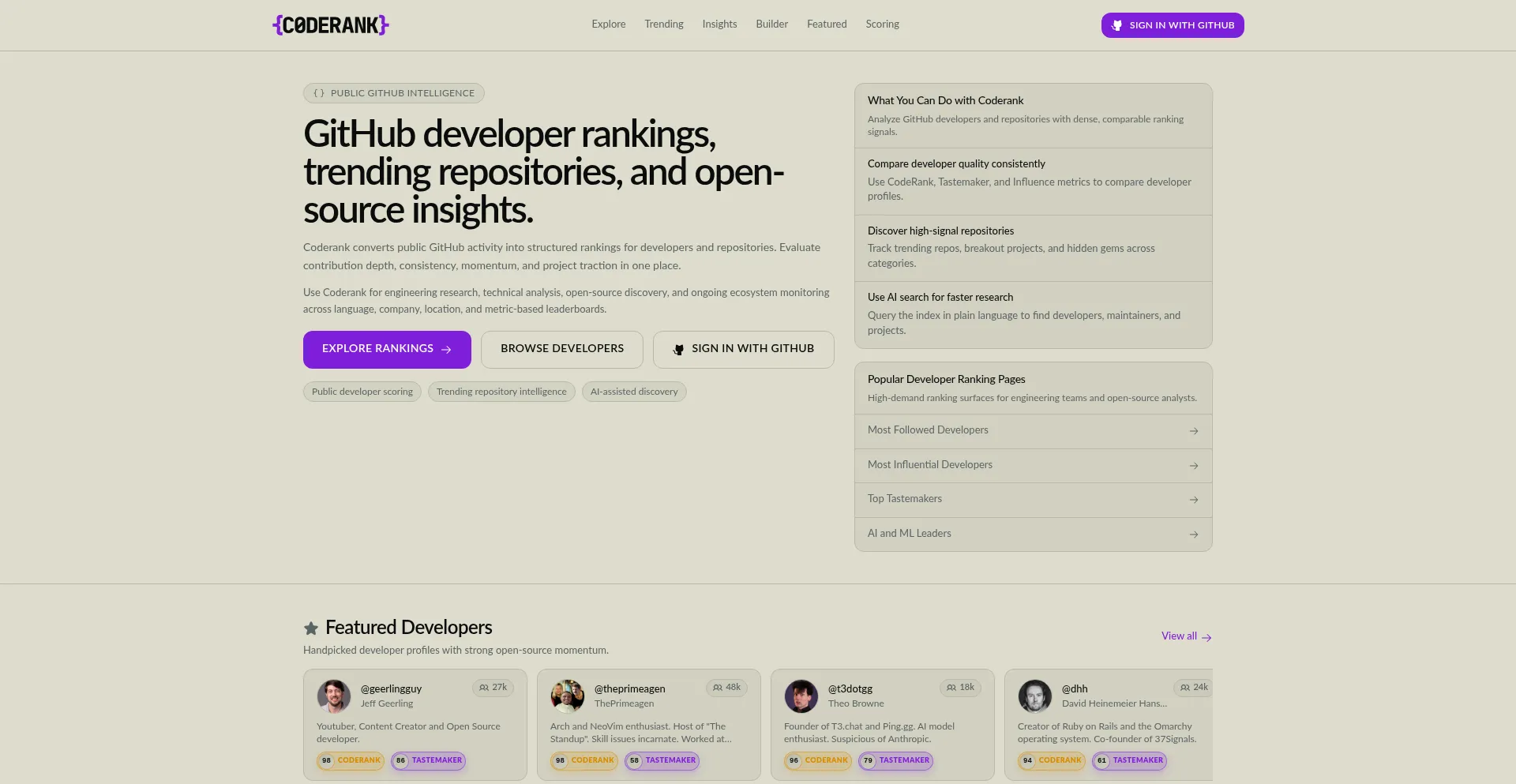1516x784 pixels.
Task: Select Builder in the top navigation
Action: 772,24
